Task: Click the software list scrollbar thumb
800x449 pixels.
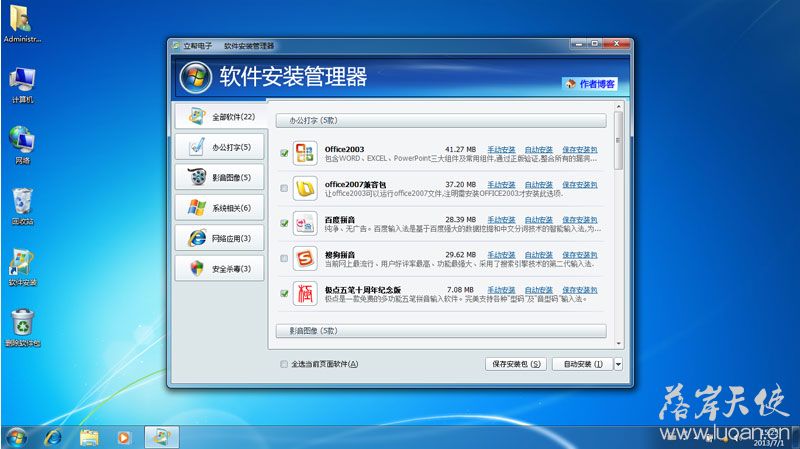Action: coord(618,140)
